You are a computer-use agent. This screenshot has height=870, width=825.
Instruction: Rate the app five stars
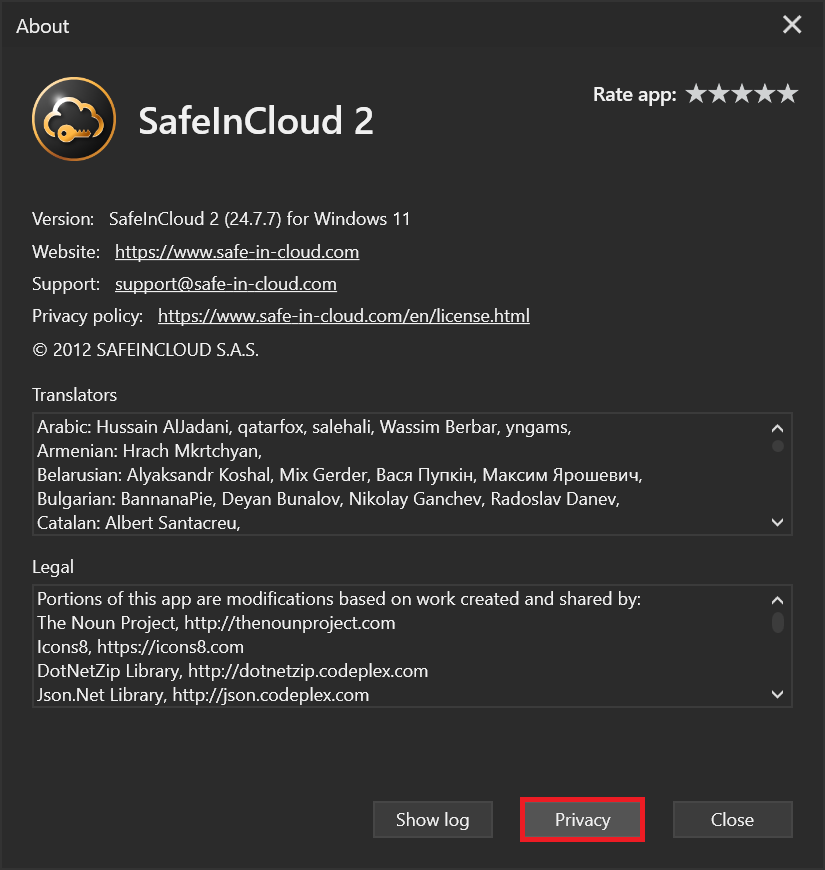pos(787,94)
